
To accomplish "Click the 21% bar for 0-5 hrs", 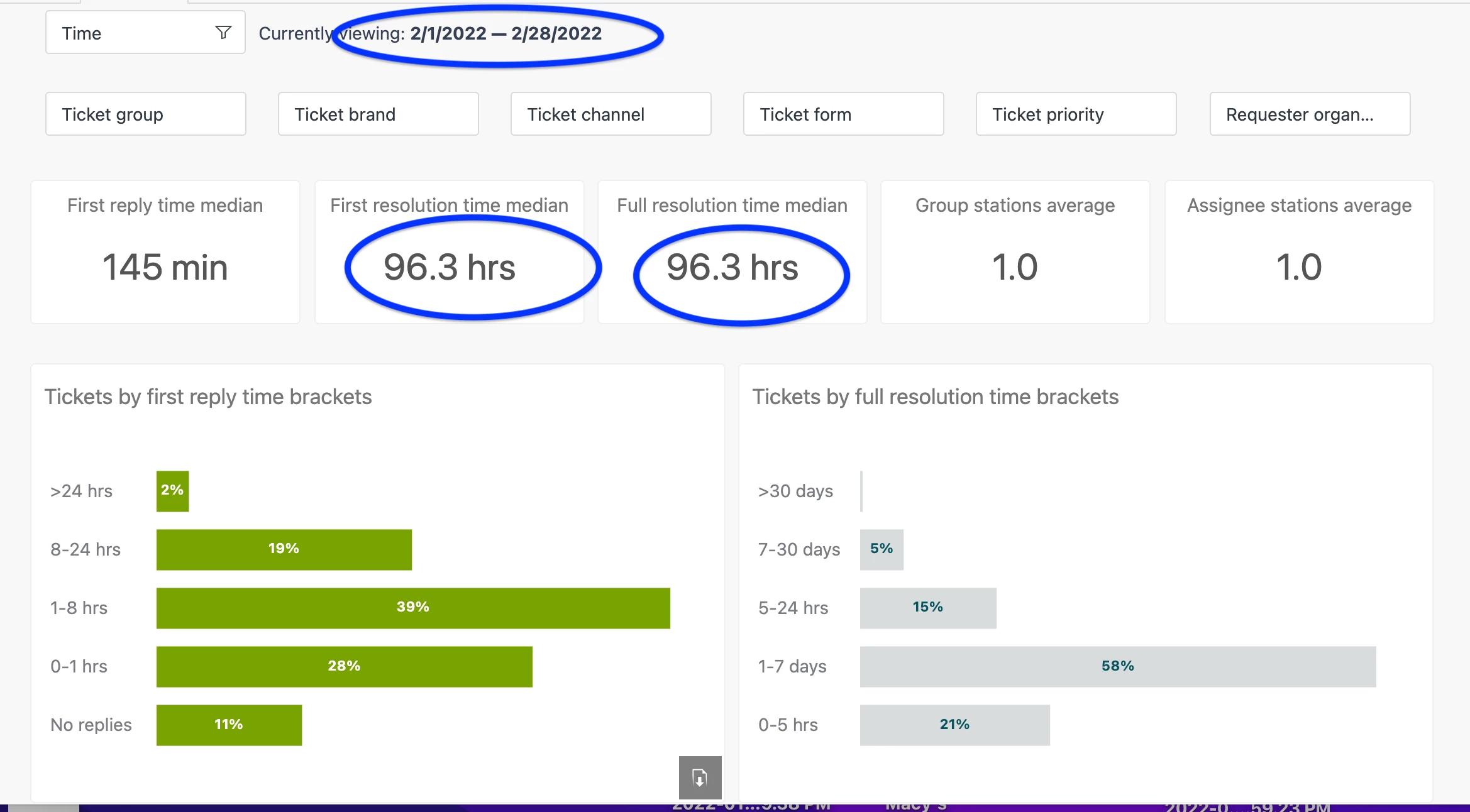I will (954, 725).
